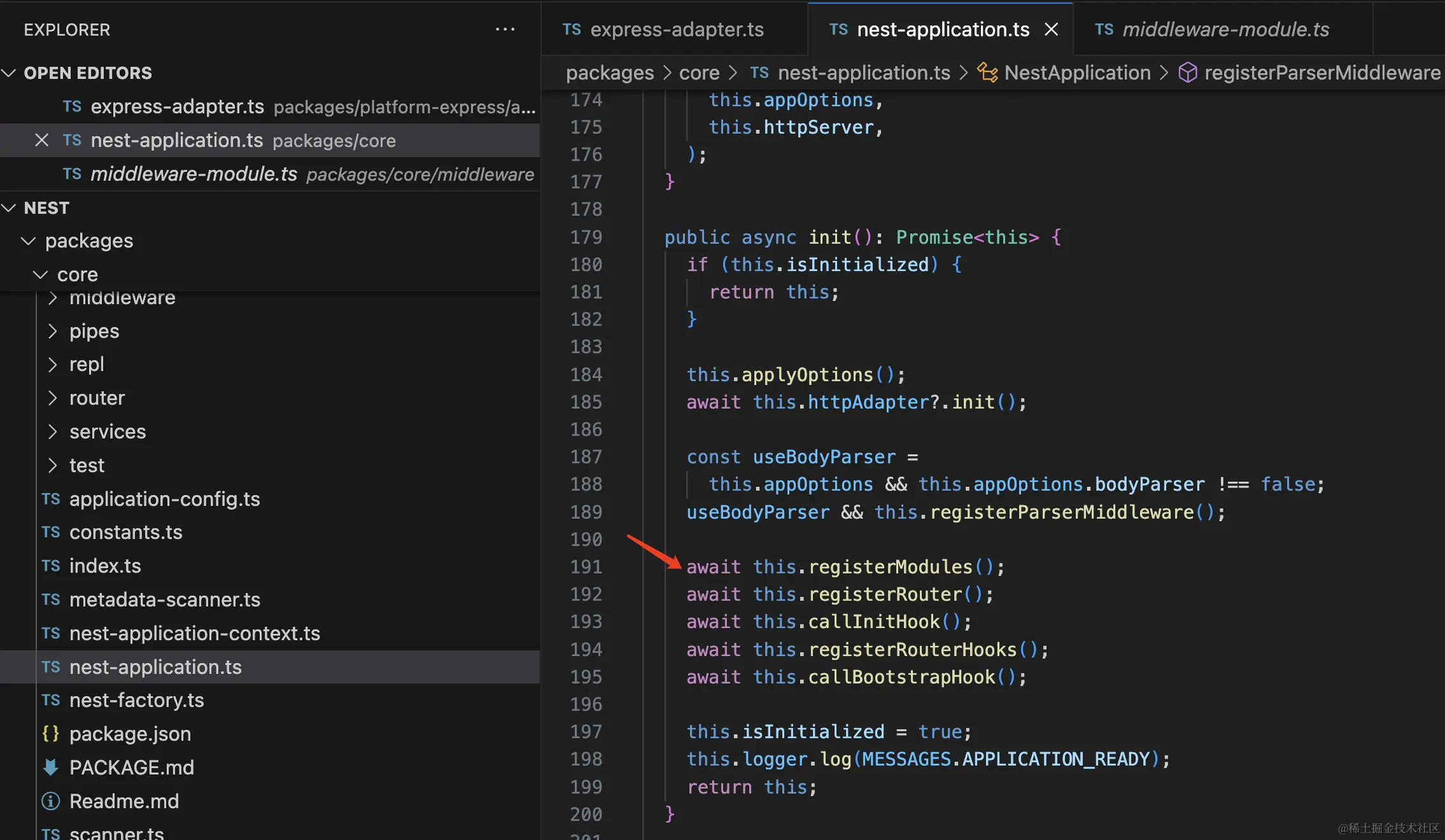Click callInitHook on line 193
Viewport: 1445px width, 840px height.
(874, 621)
